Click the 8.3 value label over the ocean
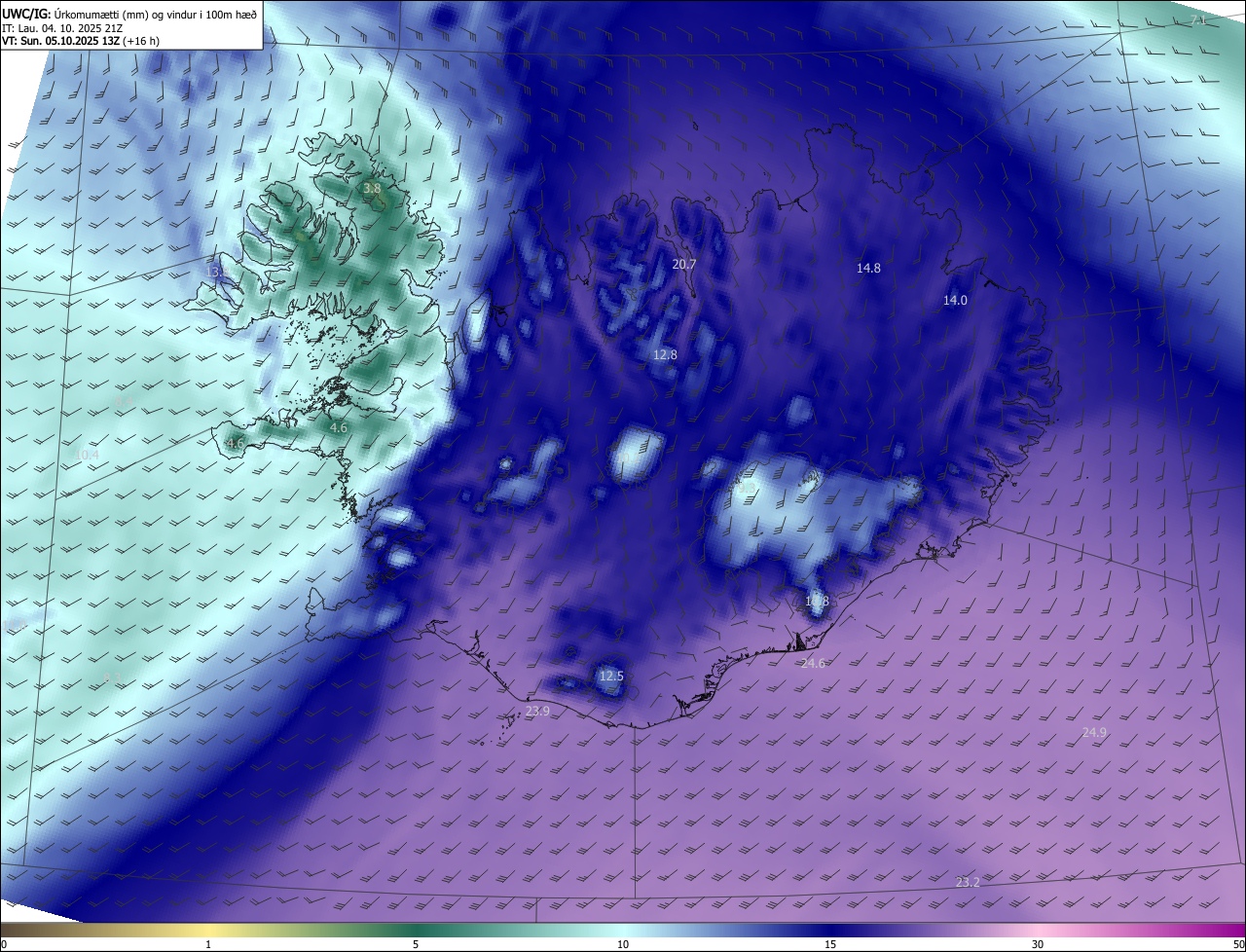 113,677
